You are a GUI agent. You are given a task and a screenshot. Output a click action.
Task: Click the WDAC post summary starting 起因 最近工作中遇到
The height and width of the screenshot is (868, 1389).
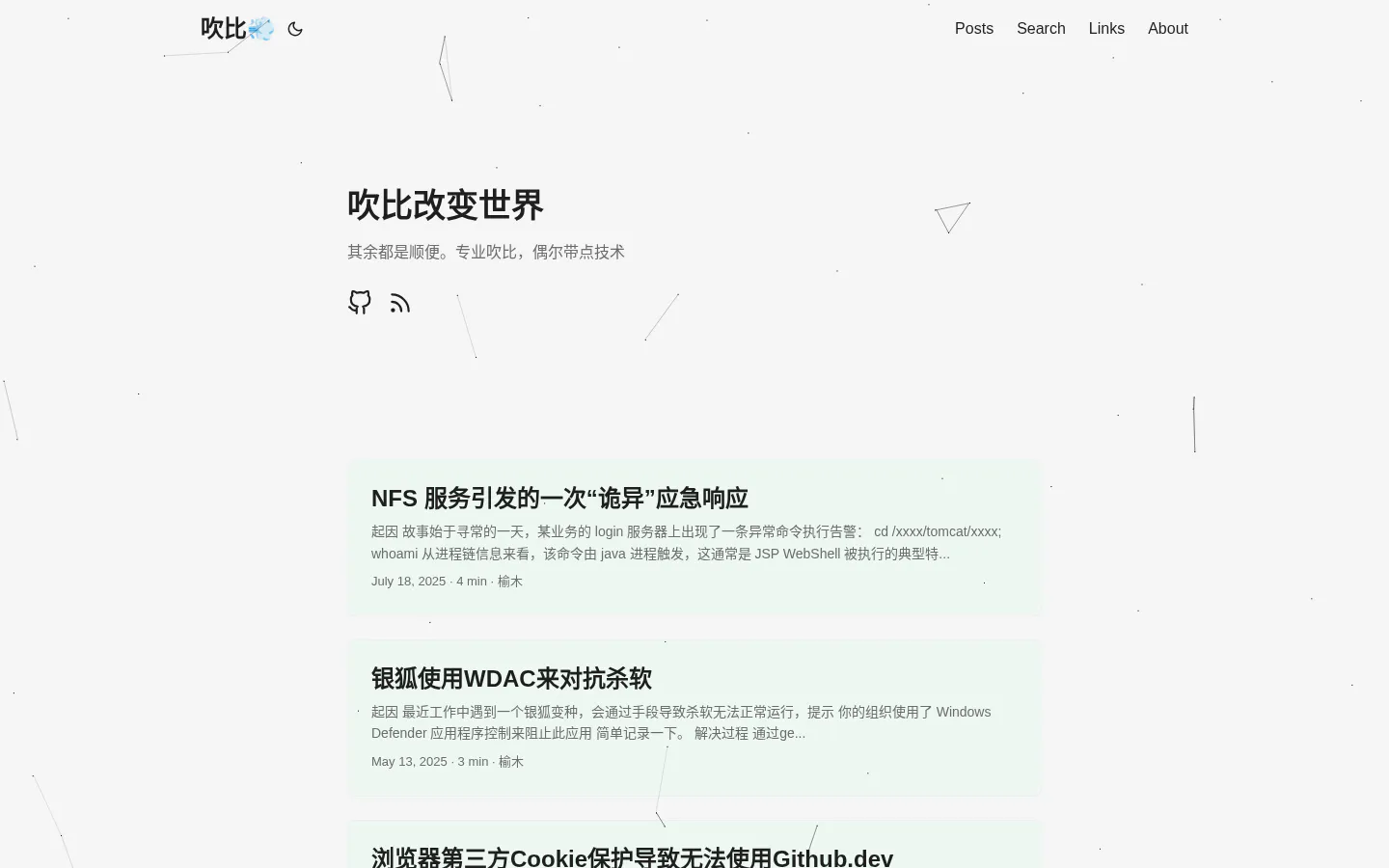tap(681, 722)
